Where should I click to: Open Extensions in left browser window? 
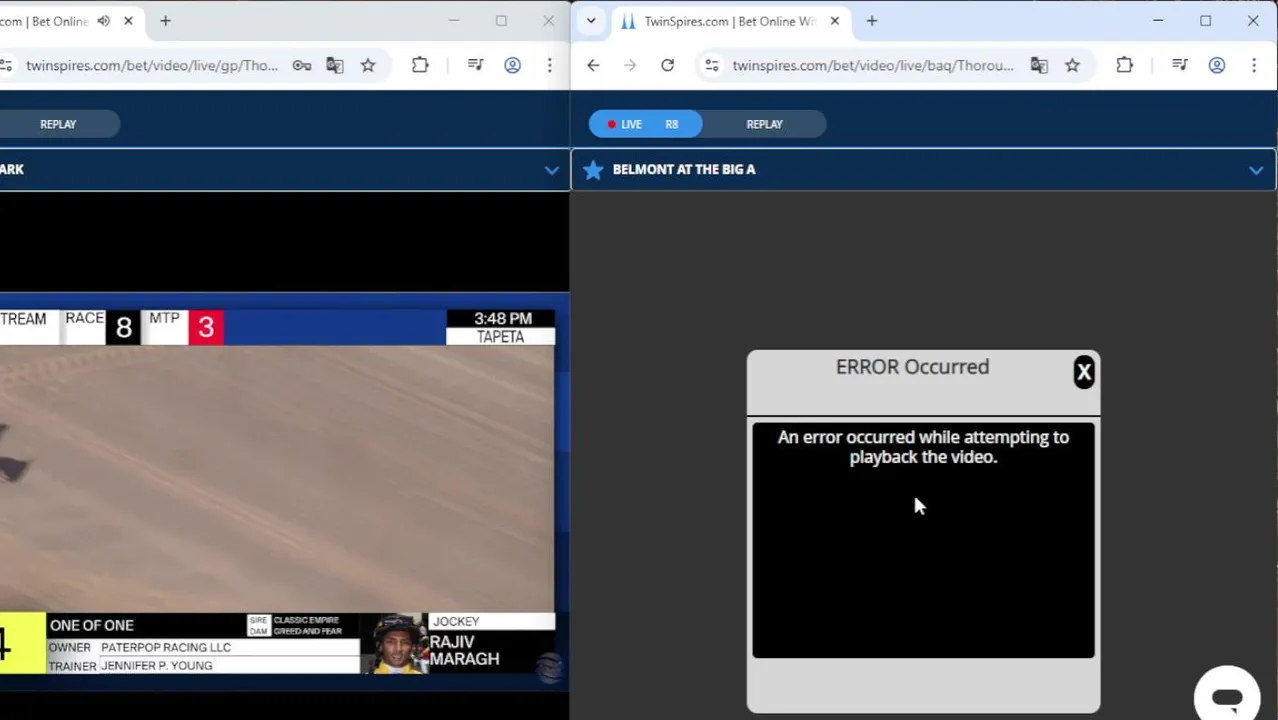(420, 65)
